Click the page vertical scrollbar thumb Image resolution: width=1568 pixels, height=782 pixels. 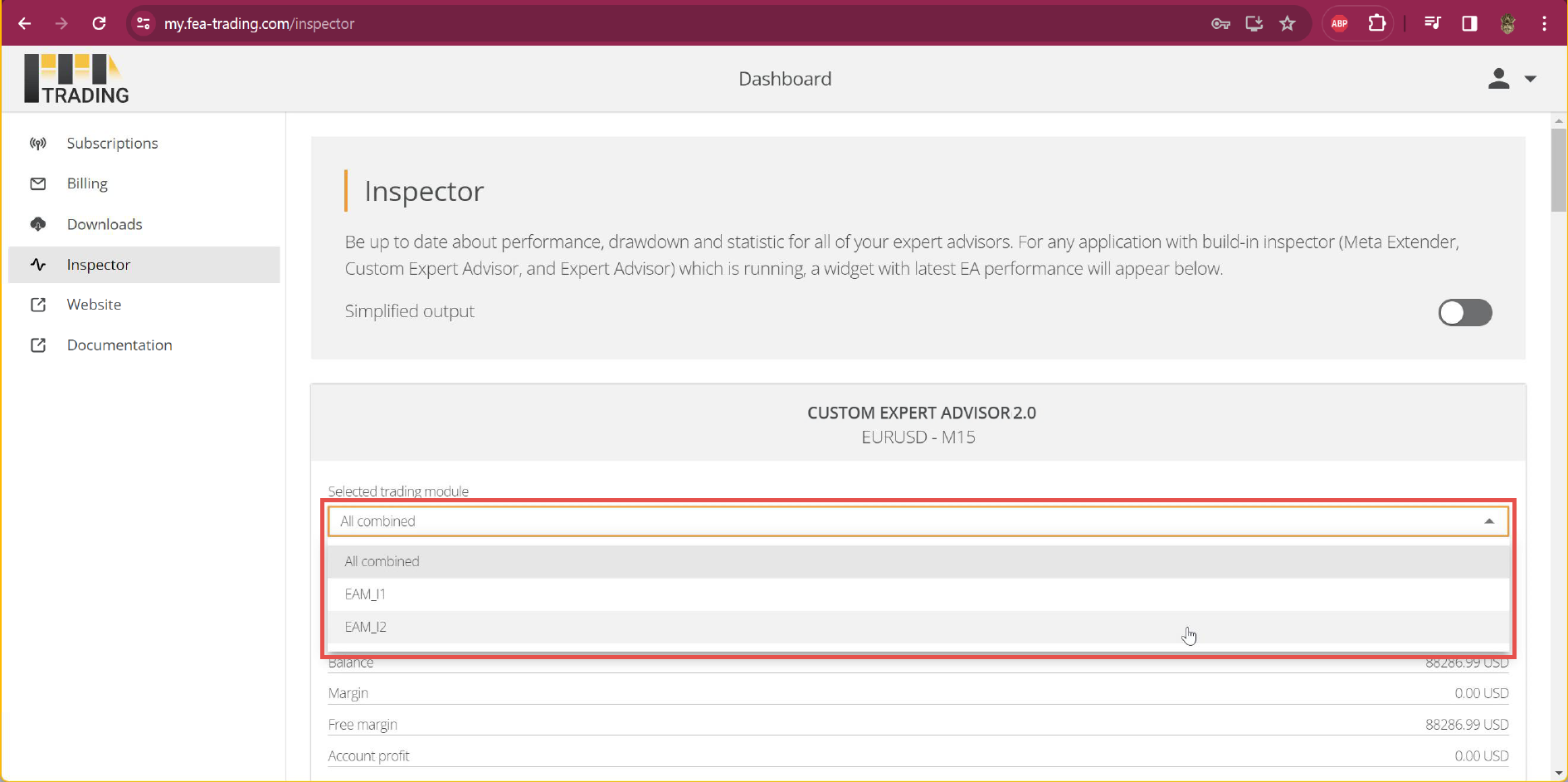coord(1559,170)
